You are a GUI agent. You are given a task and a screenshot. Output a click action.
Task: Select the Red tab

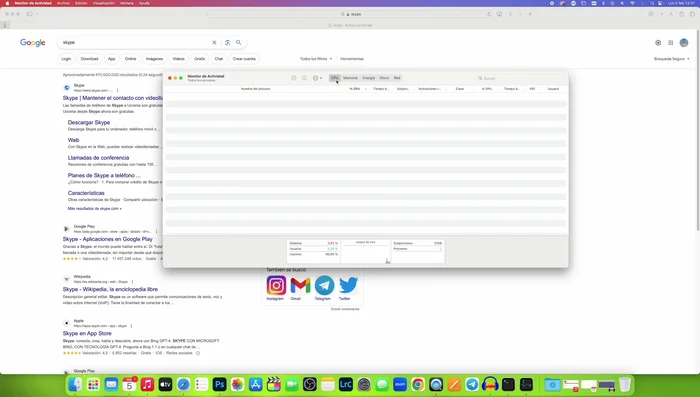tap(397, 78)
